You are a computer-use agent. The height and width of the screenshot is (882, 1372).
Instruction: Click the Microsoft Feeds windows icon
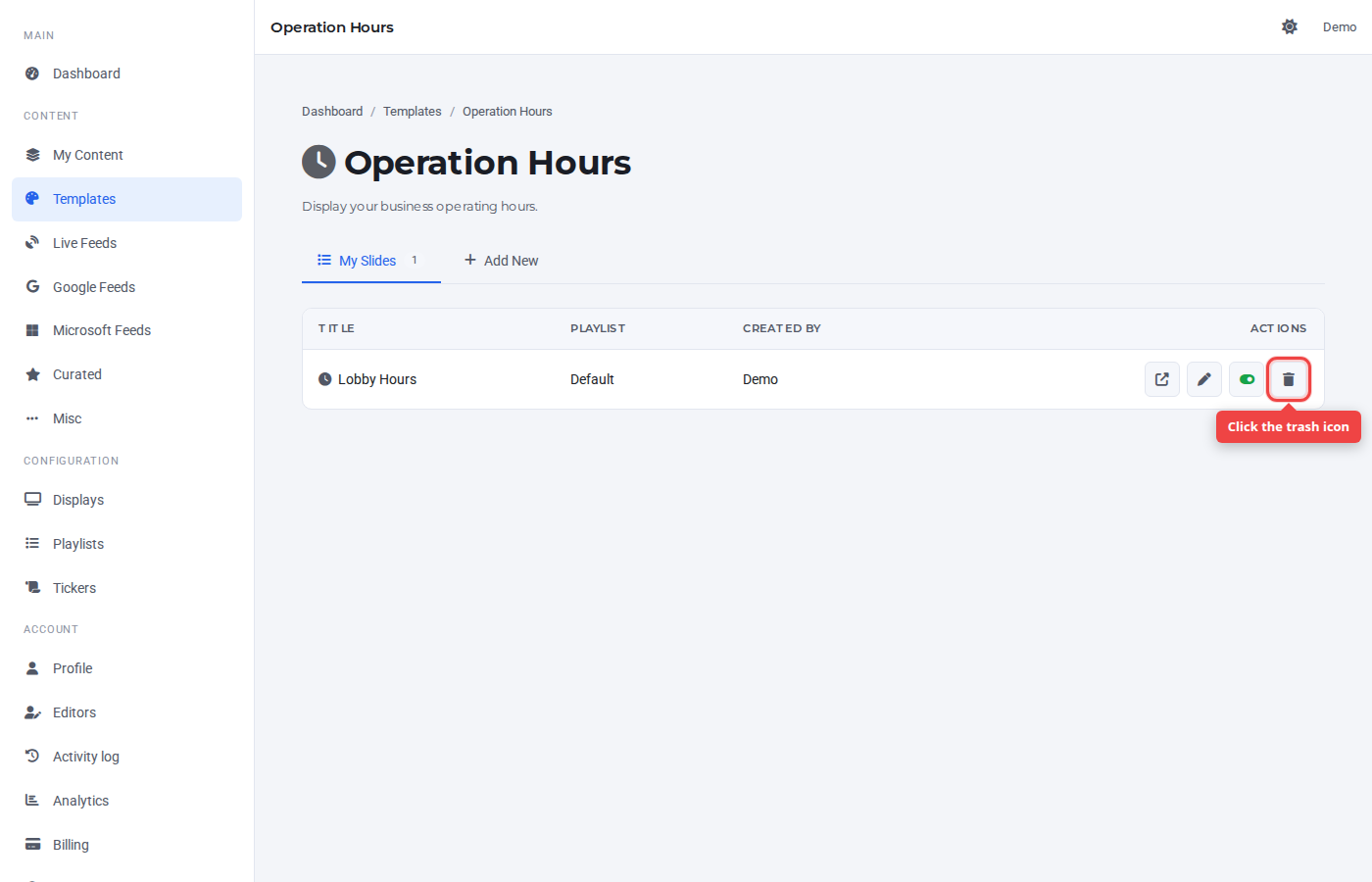tap(32, 330)
